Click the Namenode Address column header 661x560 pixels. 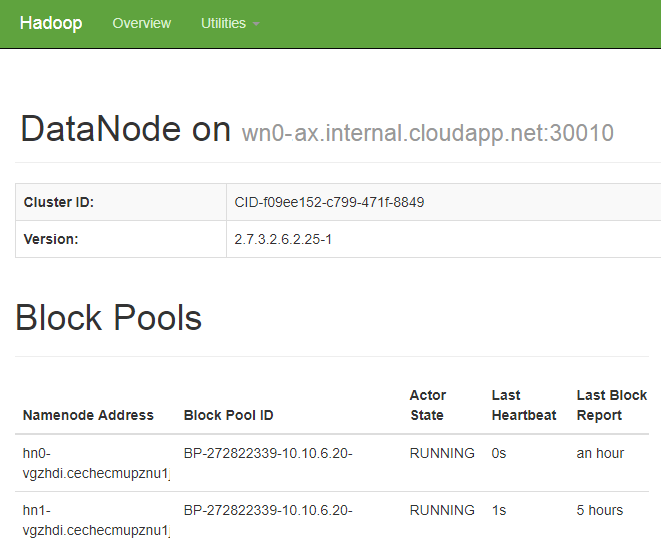[88, 415]
